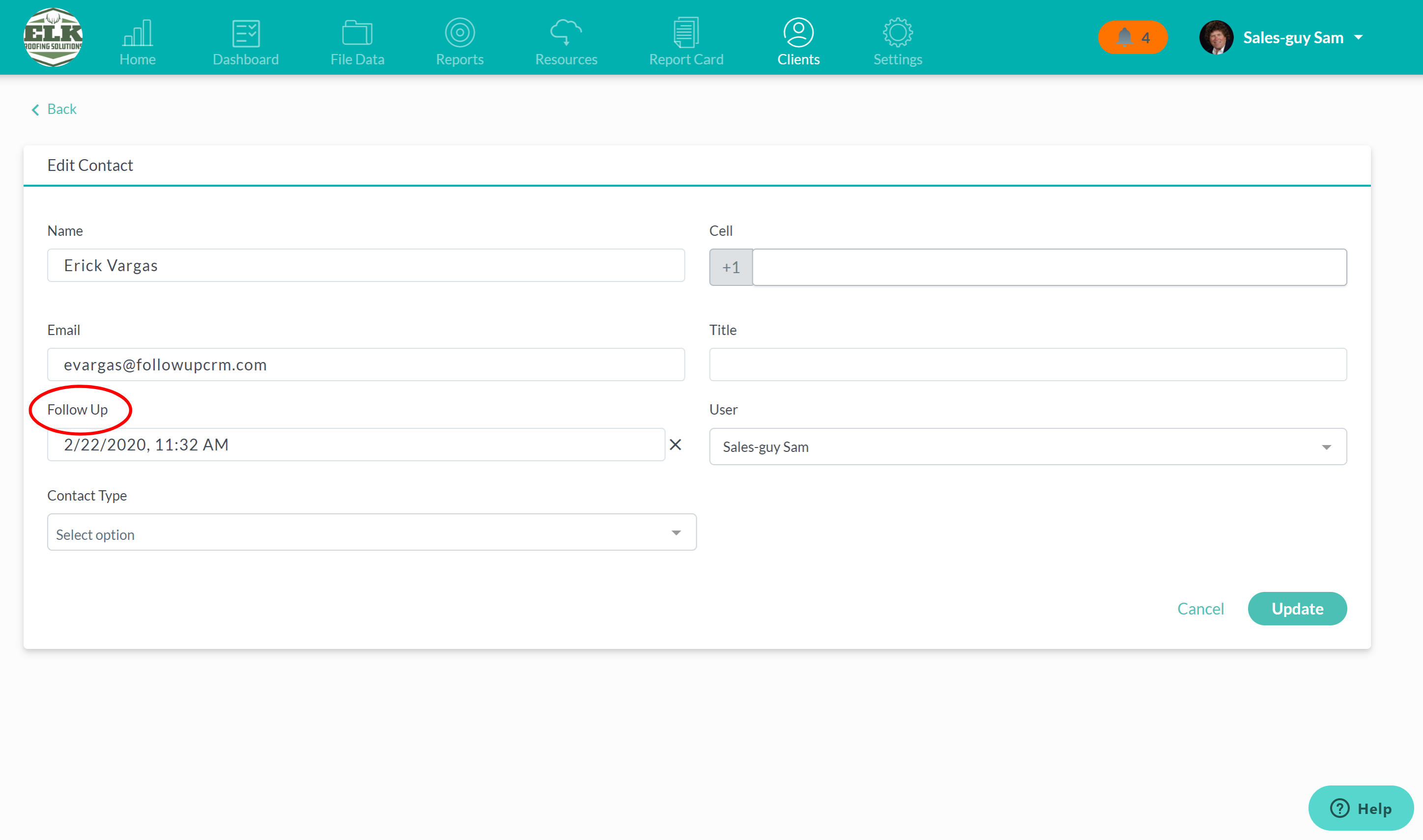Expand the account menu caret beside Sales-guy Sam

point(1359,38)
